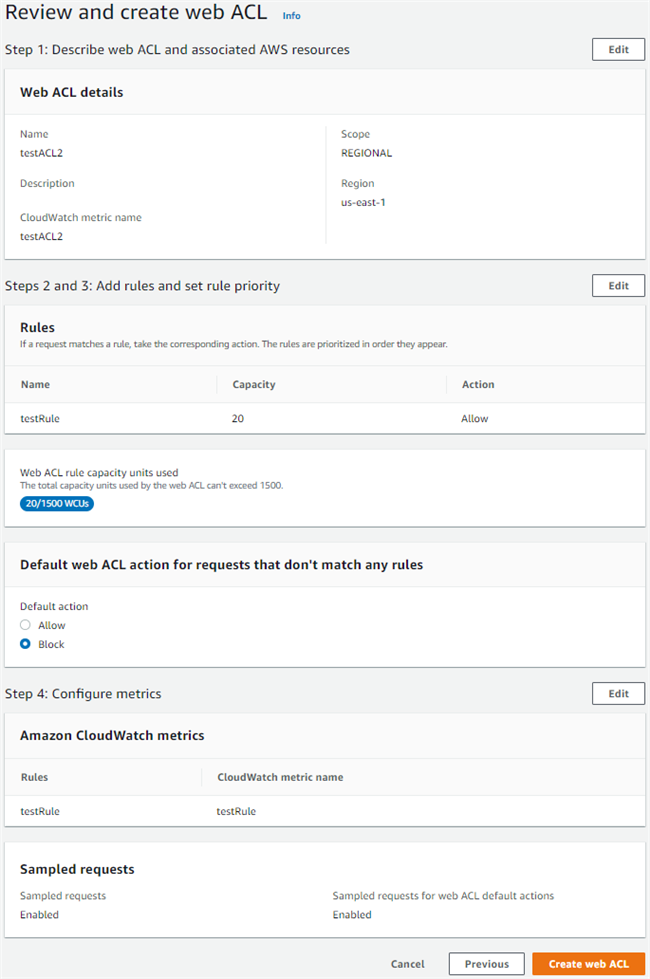Click the us-east-1 region value
The image size is (650, 979).
click(363, 203)
